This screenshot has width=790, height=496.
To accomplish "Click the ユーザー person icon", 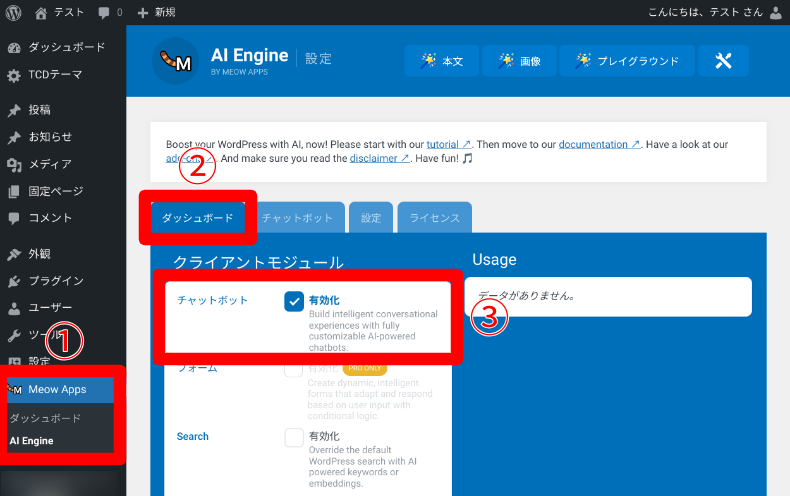I will click(x=14, y=308).
